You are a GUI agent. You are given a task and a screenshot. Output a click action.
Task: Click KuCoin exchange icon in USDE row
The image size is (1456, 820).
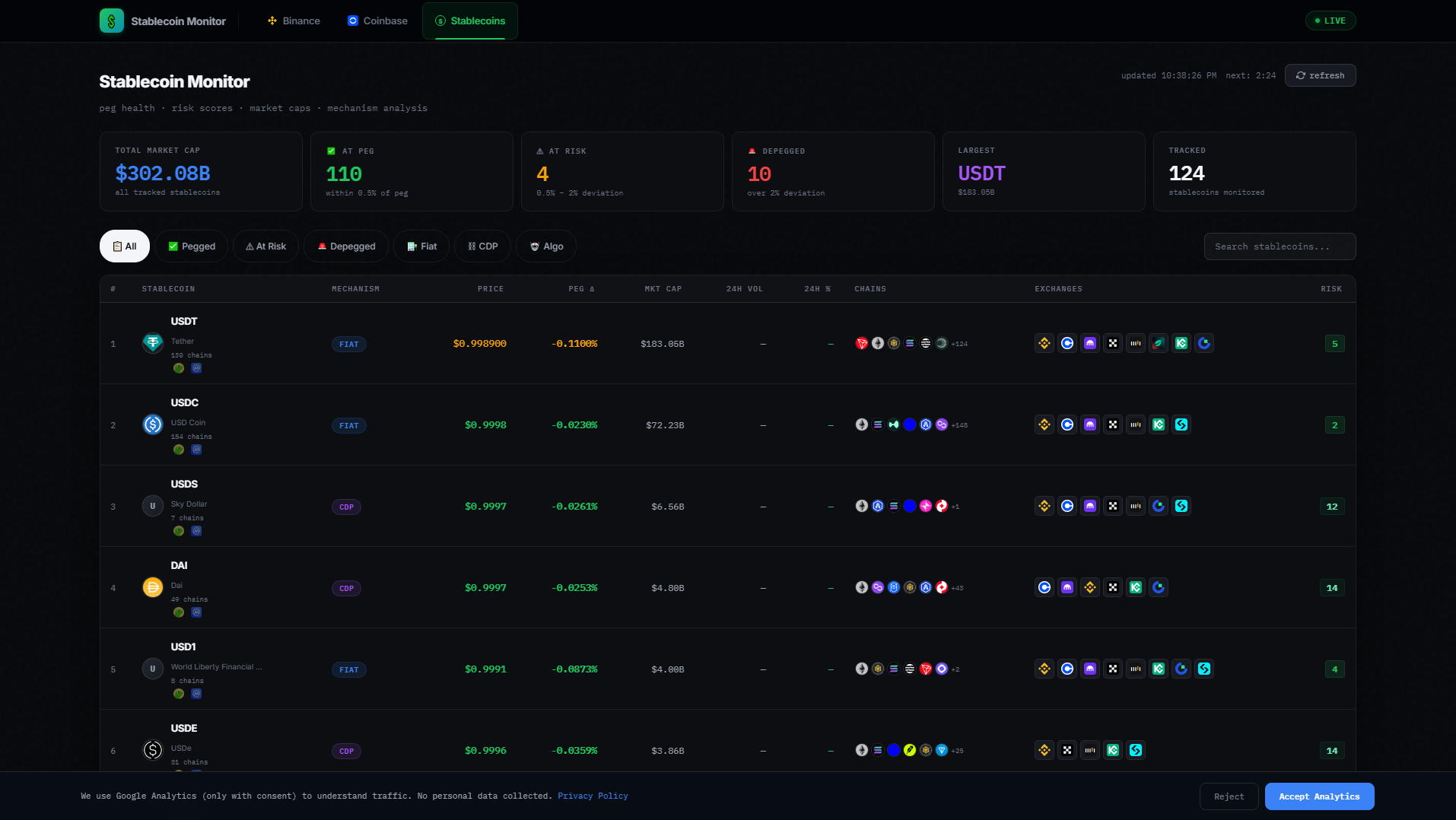click(x=1113, y=750)
